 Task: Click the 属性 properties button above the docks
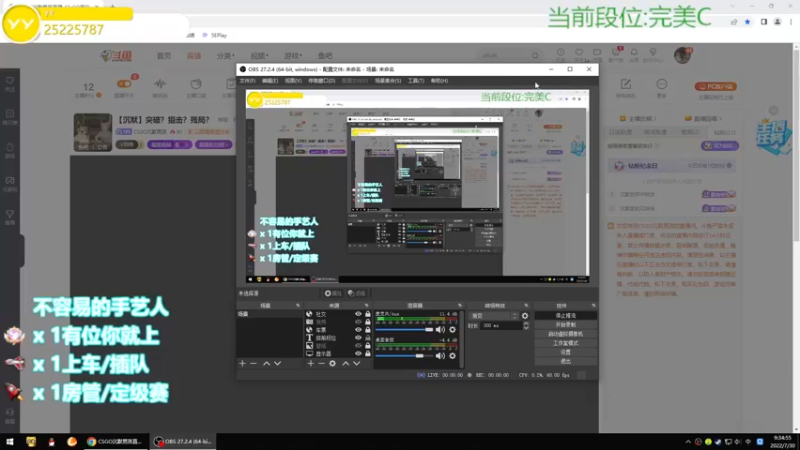pos(333,293)
